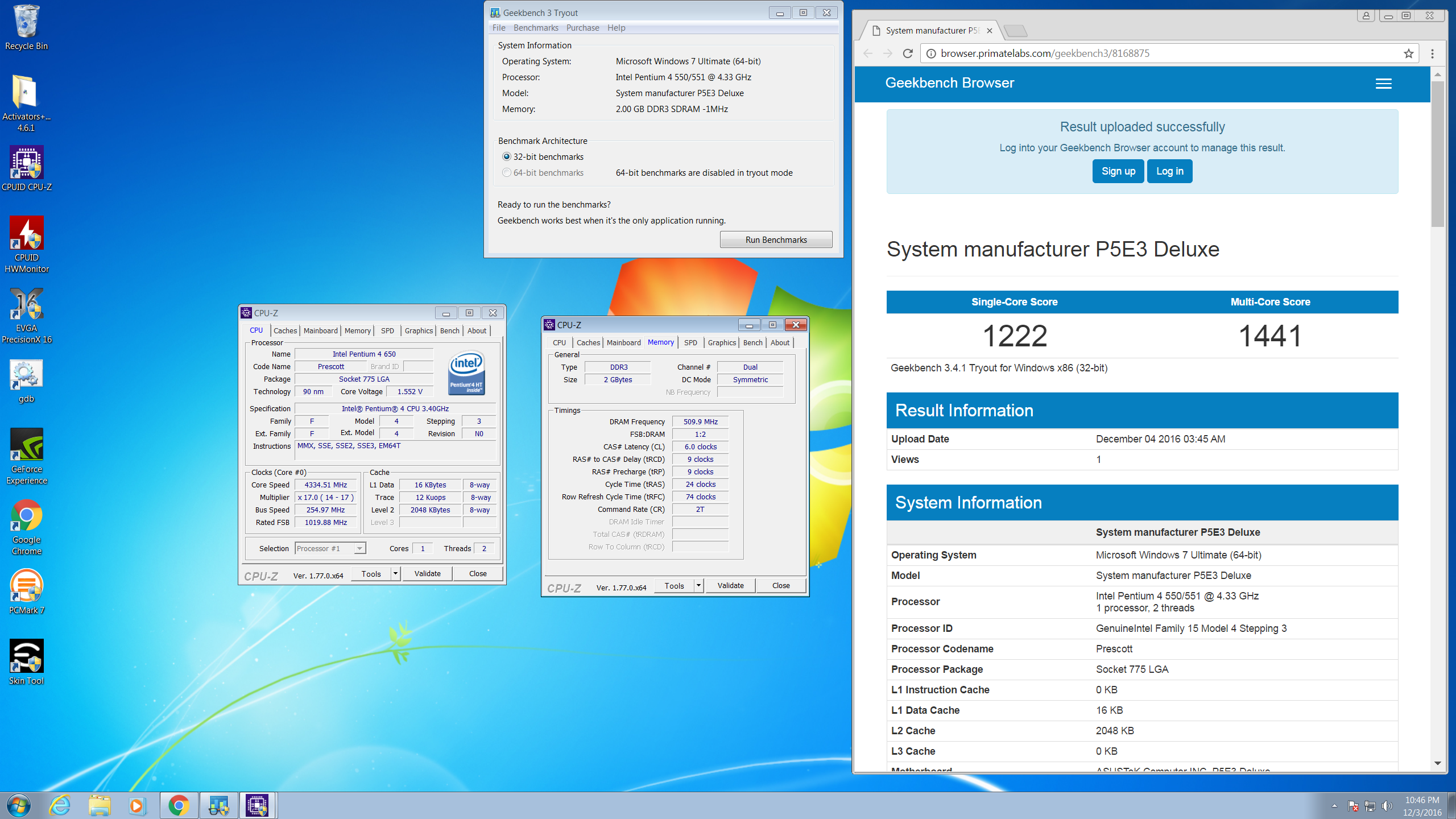Click the Core Speed value 4334.51 MHz
The width and height of the screenshot is (1456, 819).
point(325,485)
